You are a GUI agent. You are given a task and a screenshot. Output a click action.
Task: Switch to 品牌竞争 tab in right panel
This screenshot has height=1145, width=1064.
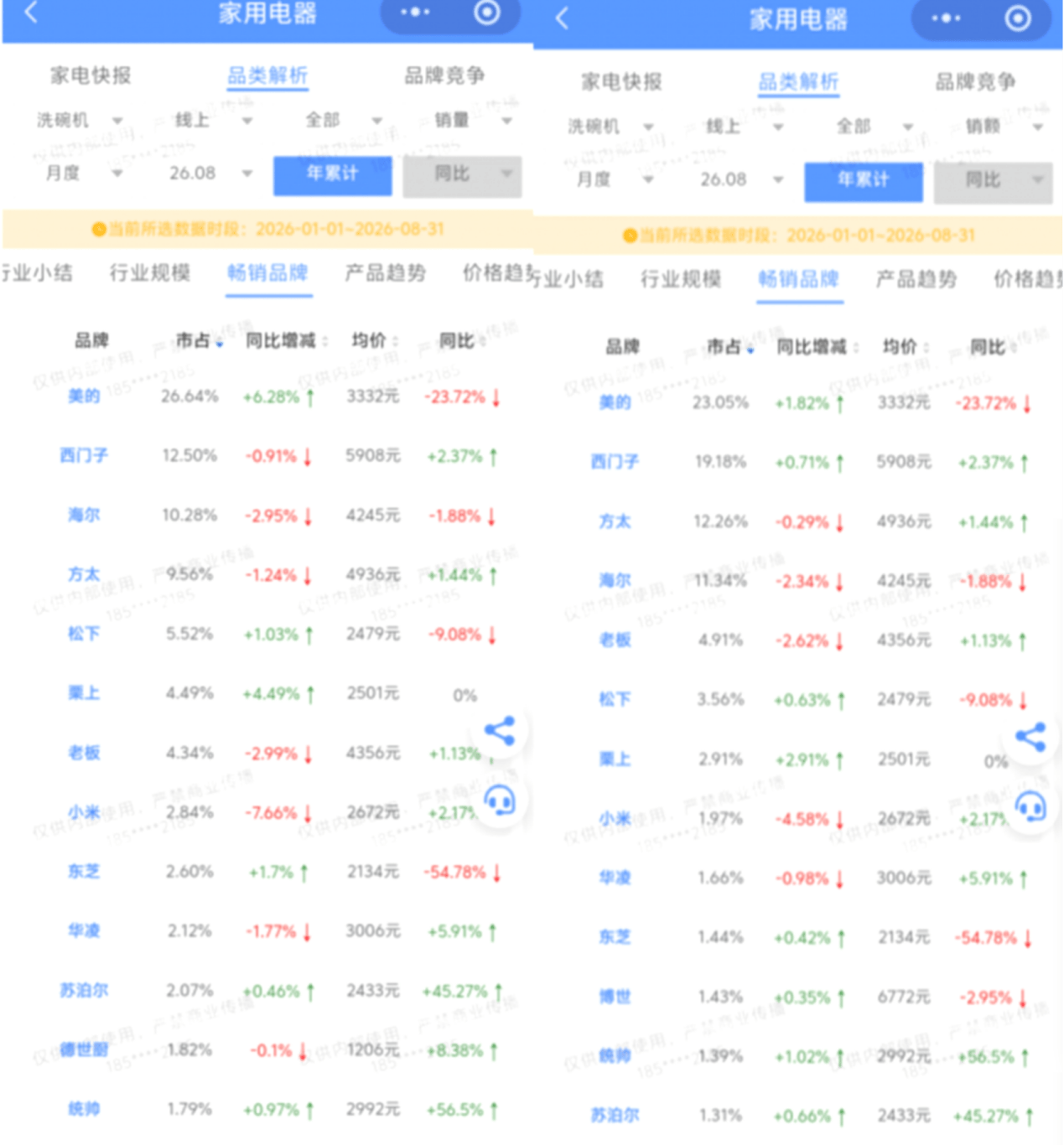975,81
